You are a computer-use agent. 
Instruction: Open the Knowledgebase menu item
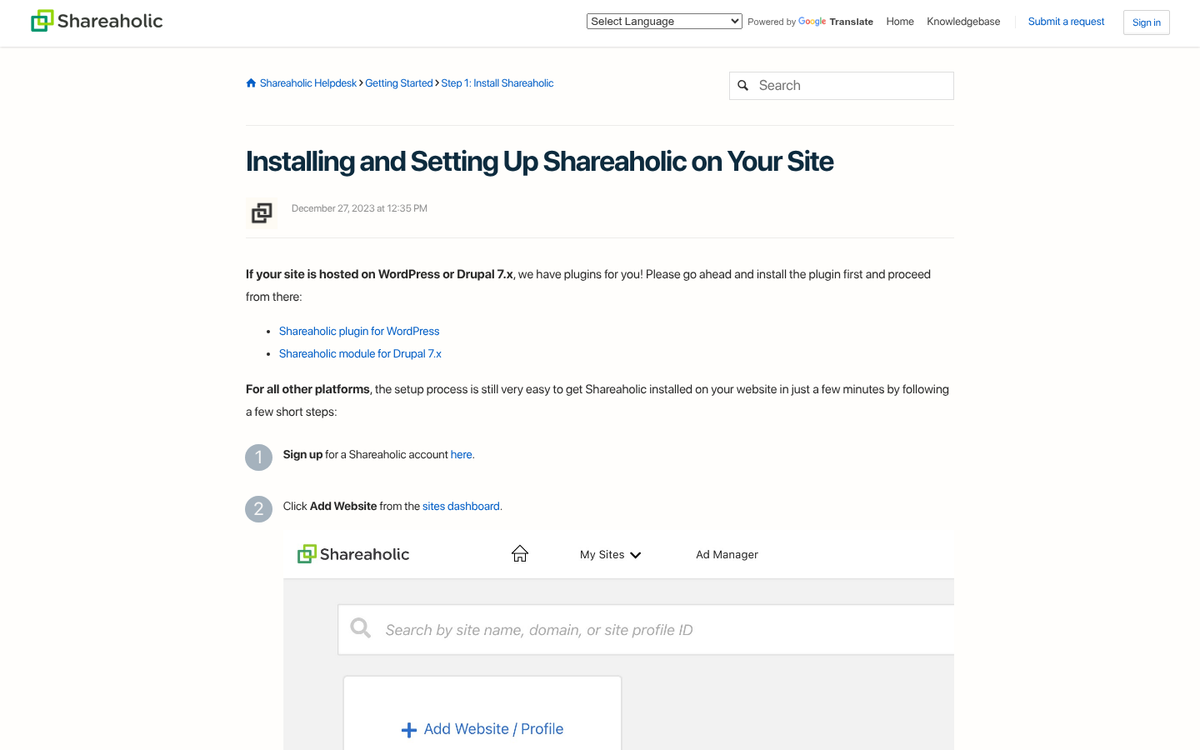tap(963, 21)
